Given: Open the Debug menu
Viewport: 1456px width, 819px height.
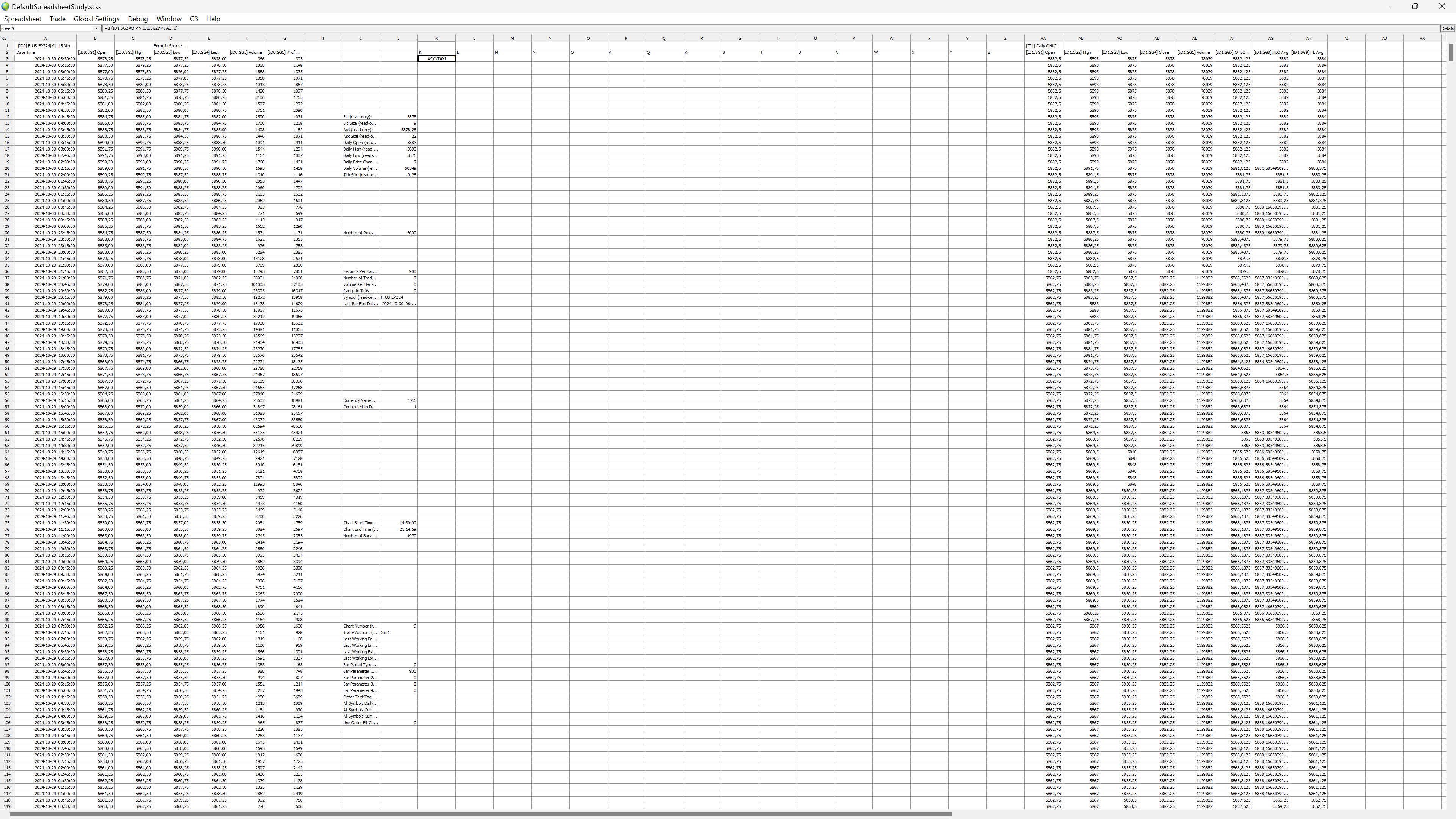Looking at the screenshot, I should [x=137, y=19].
